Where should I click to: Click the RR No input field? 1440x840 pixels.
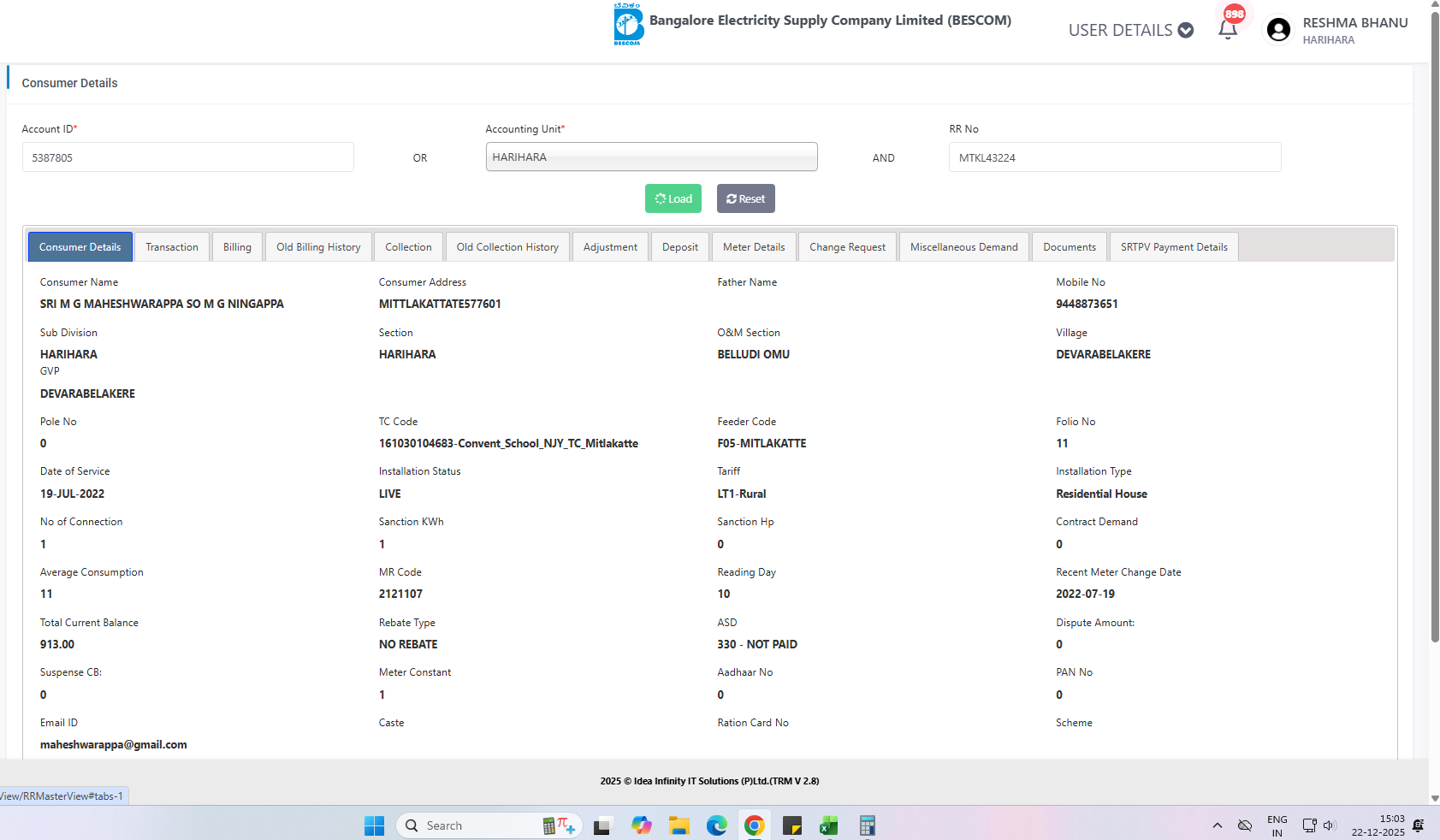pyautogui.click(x=1114, y=157)
